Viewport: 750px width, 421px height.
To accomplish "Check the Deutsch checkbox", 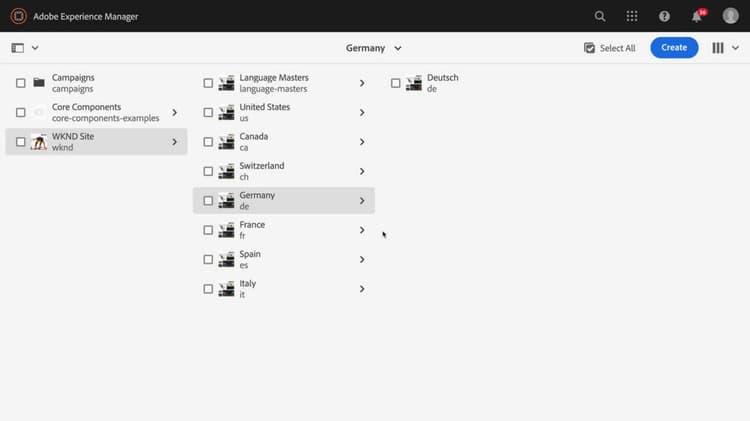I will 396,83.
